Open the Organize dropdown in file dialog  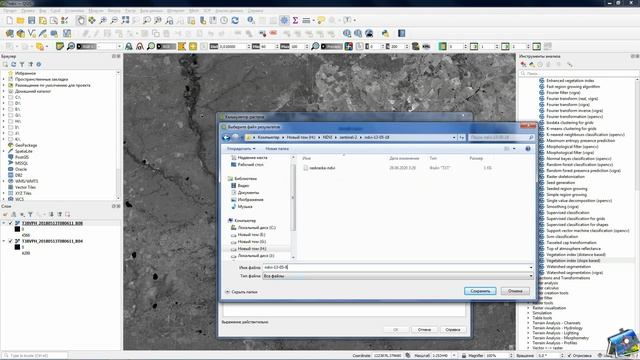241,149
